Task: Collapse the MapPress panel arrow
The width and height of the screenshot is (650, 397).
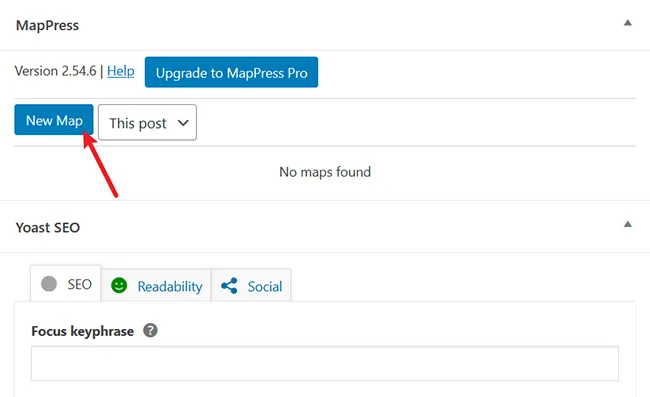Action: coord(628,23)
